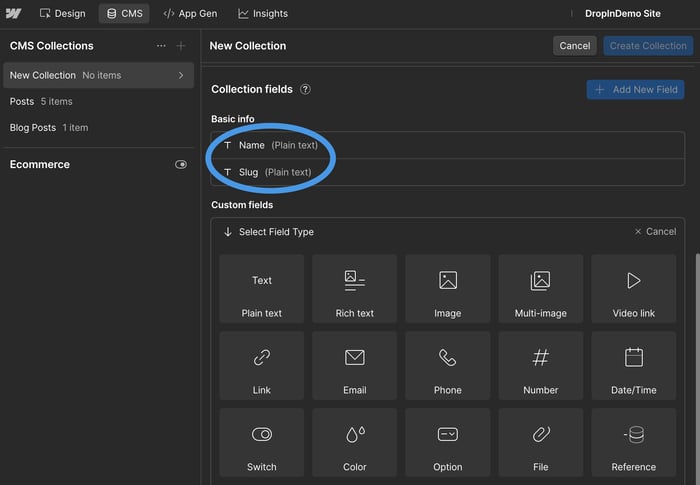Open Collection fields help icon

(x=305, y=89)
